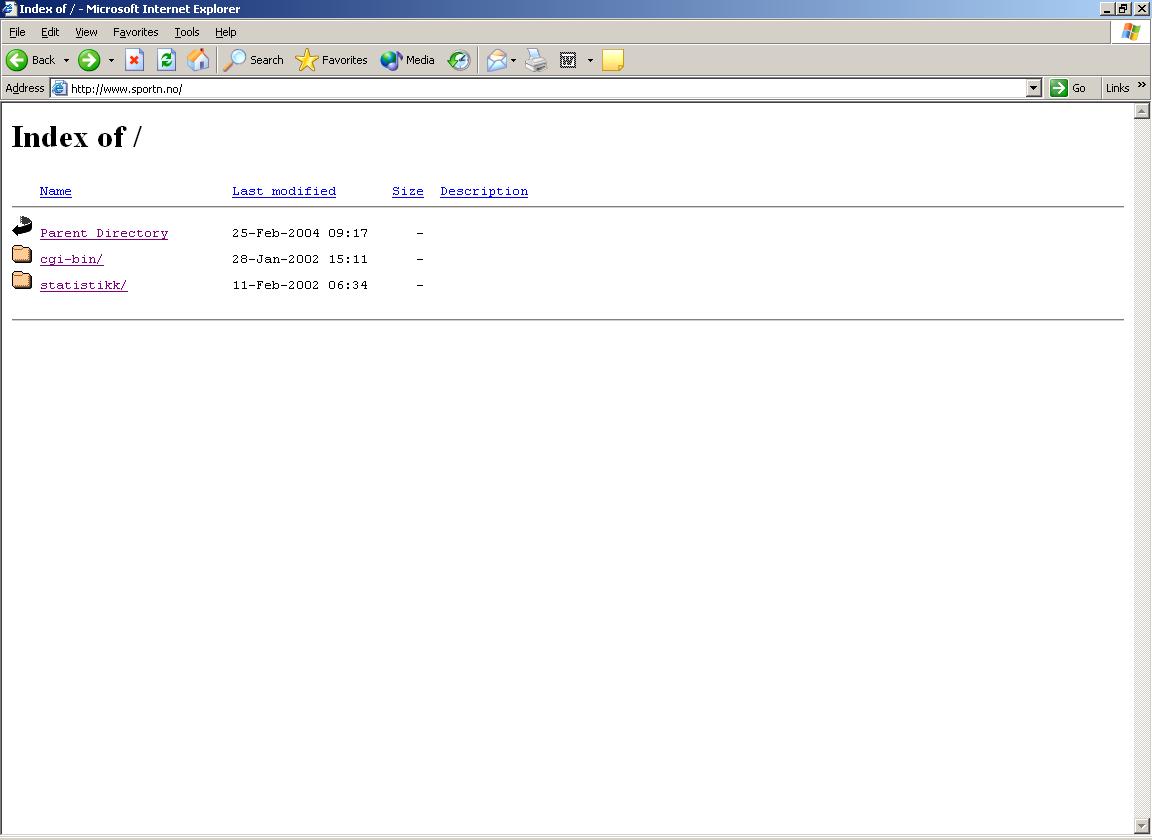Open the Forward history dropdown arrow
Image resolution: width=1152 pixels, height=840 pixels.
(111, 60)
